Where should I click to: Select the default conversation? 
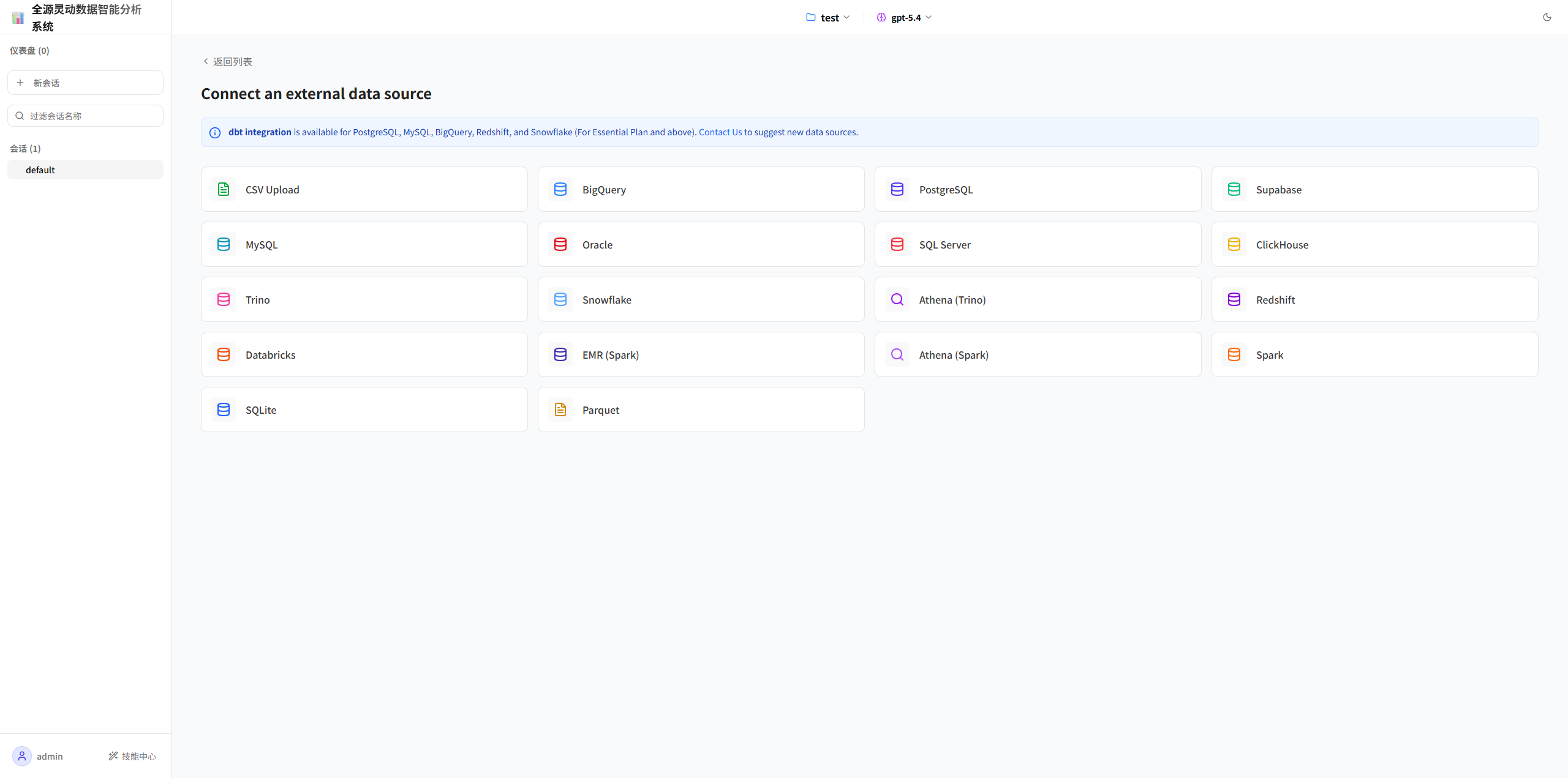pyautogui.click(x=85, y=170)
